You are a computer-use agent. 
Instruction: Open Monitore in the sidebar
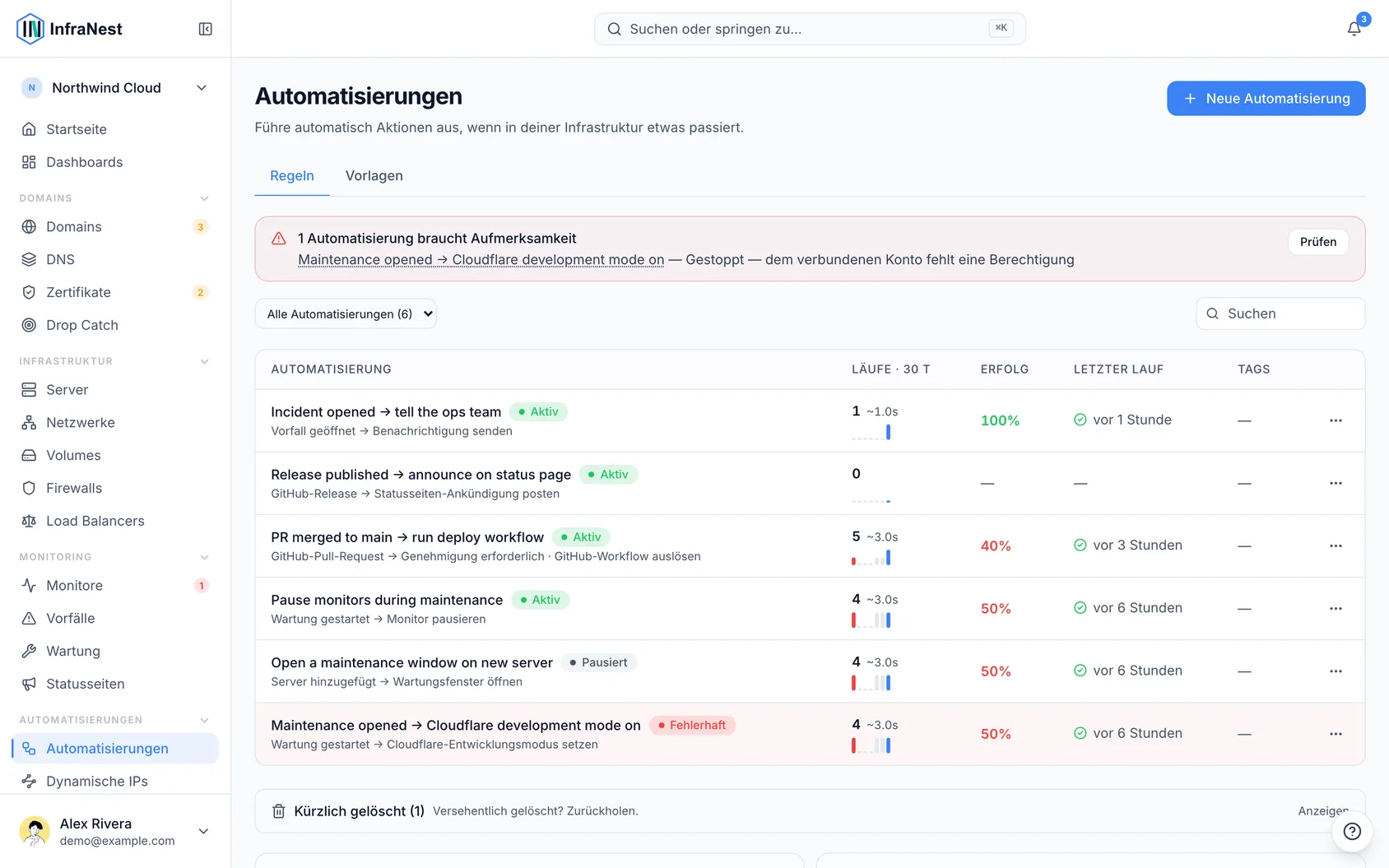pyautogui.click(x=115, y=585)
